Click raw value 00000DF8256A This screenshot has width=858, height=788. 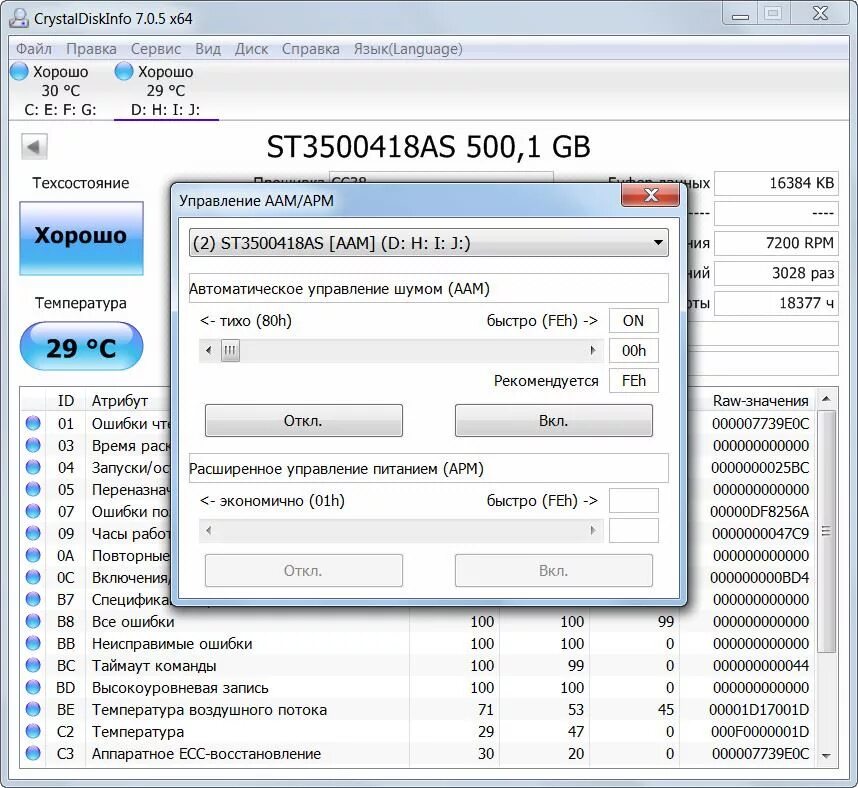pos(759,511)
